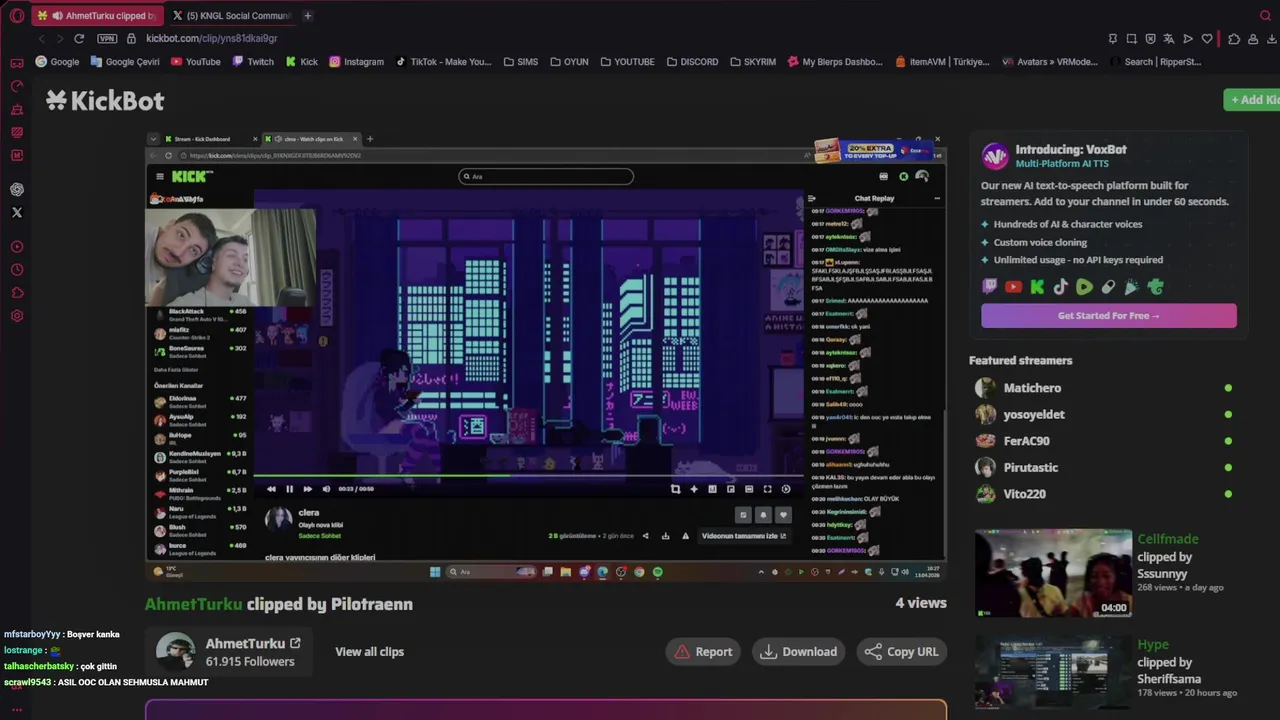
Task: Go back to the previous page
Action: pyautogui.click(x=41, y=38)
